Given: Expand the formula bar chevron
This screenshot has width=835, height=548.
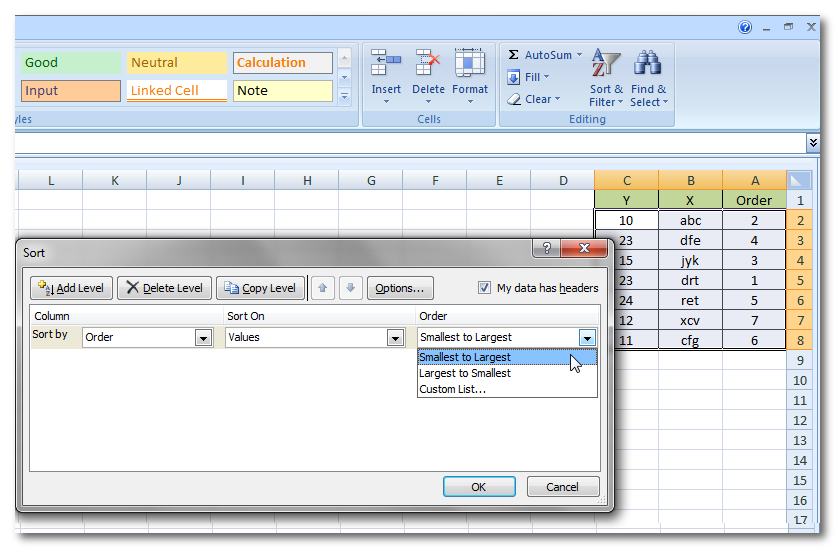Looking at the screenshot, I should (x=813, y=144).
